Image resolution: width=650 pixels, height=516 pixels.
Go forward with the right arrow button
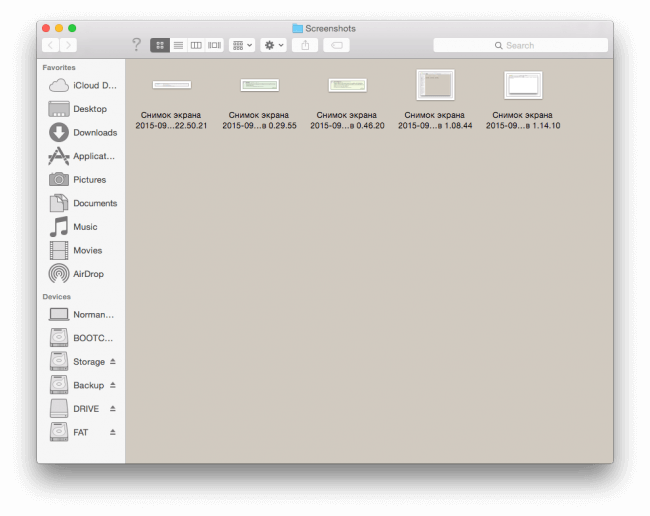coord(68,45)
